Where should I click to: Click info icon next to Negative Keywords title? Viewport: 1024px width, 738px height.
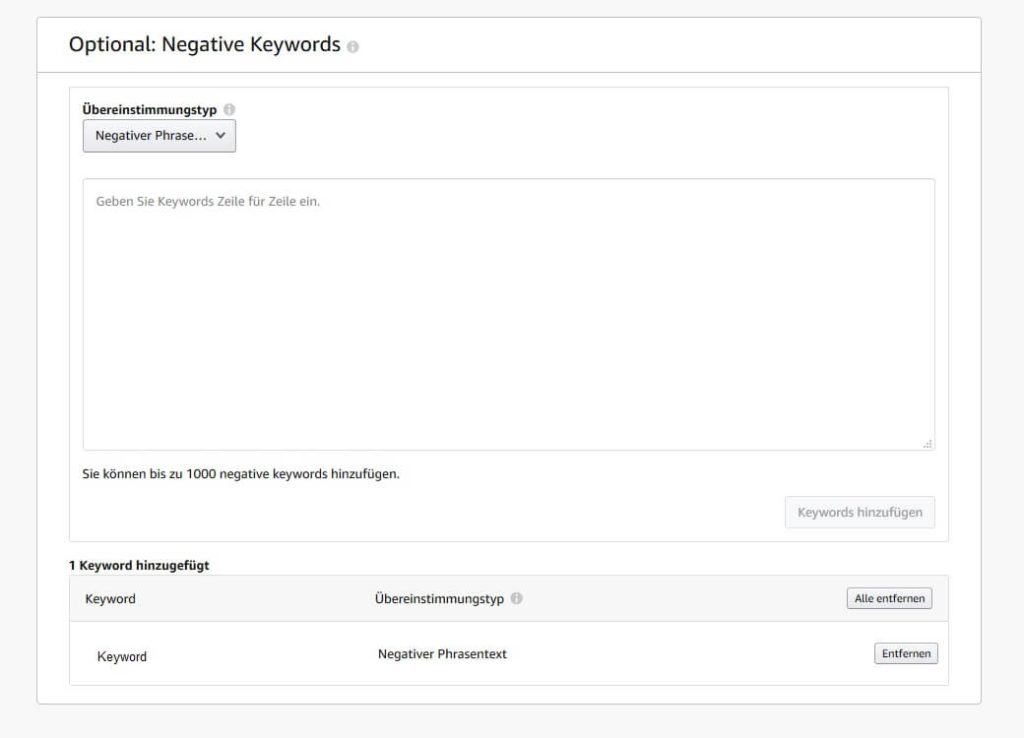[x=353, y=47]
